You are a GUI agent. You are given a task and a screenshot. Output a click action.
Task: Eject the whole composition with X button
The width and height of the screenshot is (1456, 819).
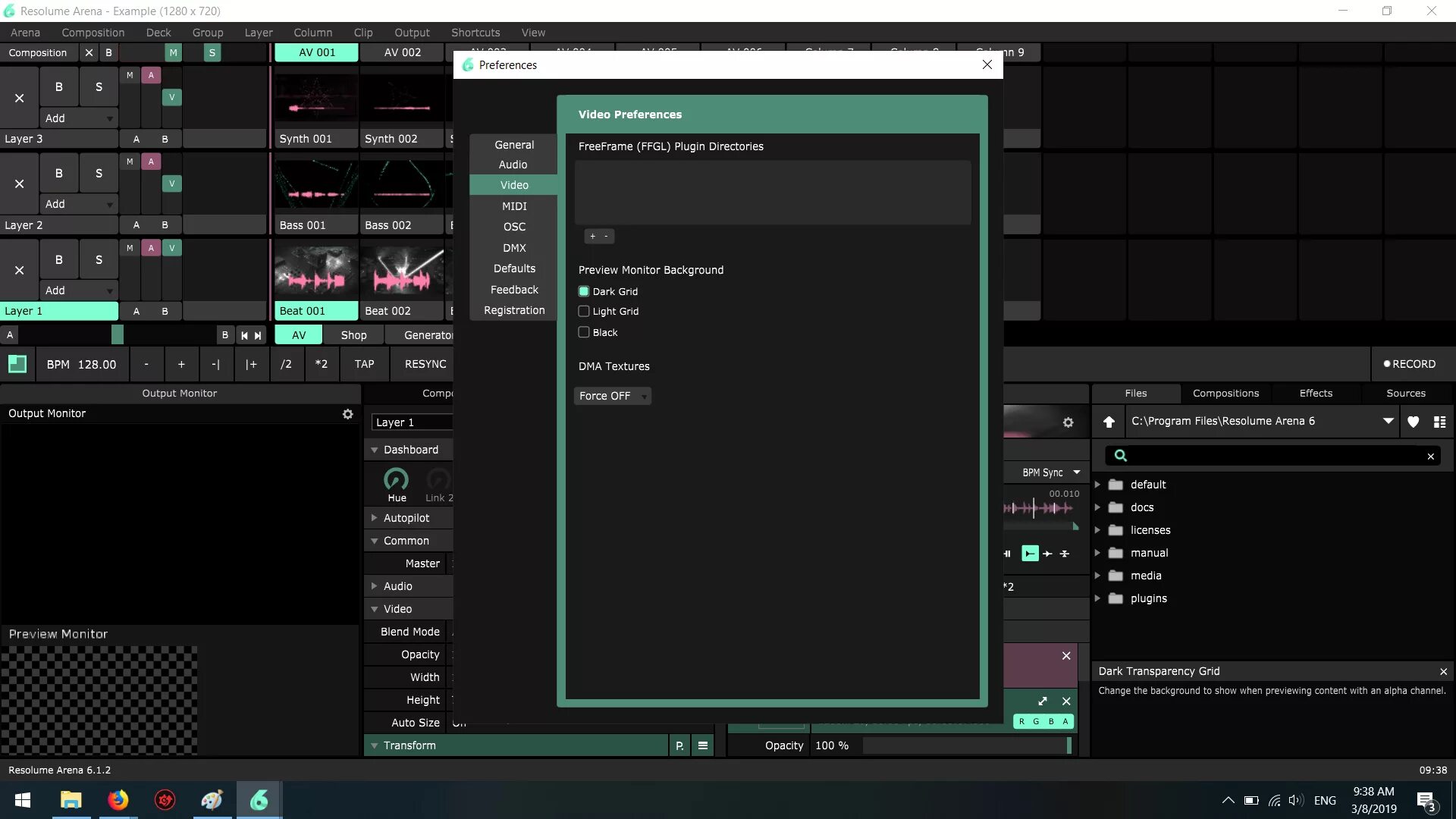click(89, 52)
